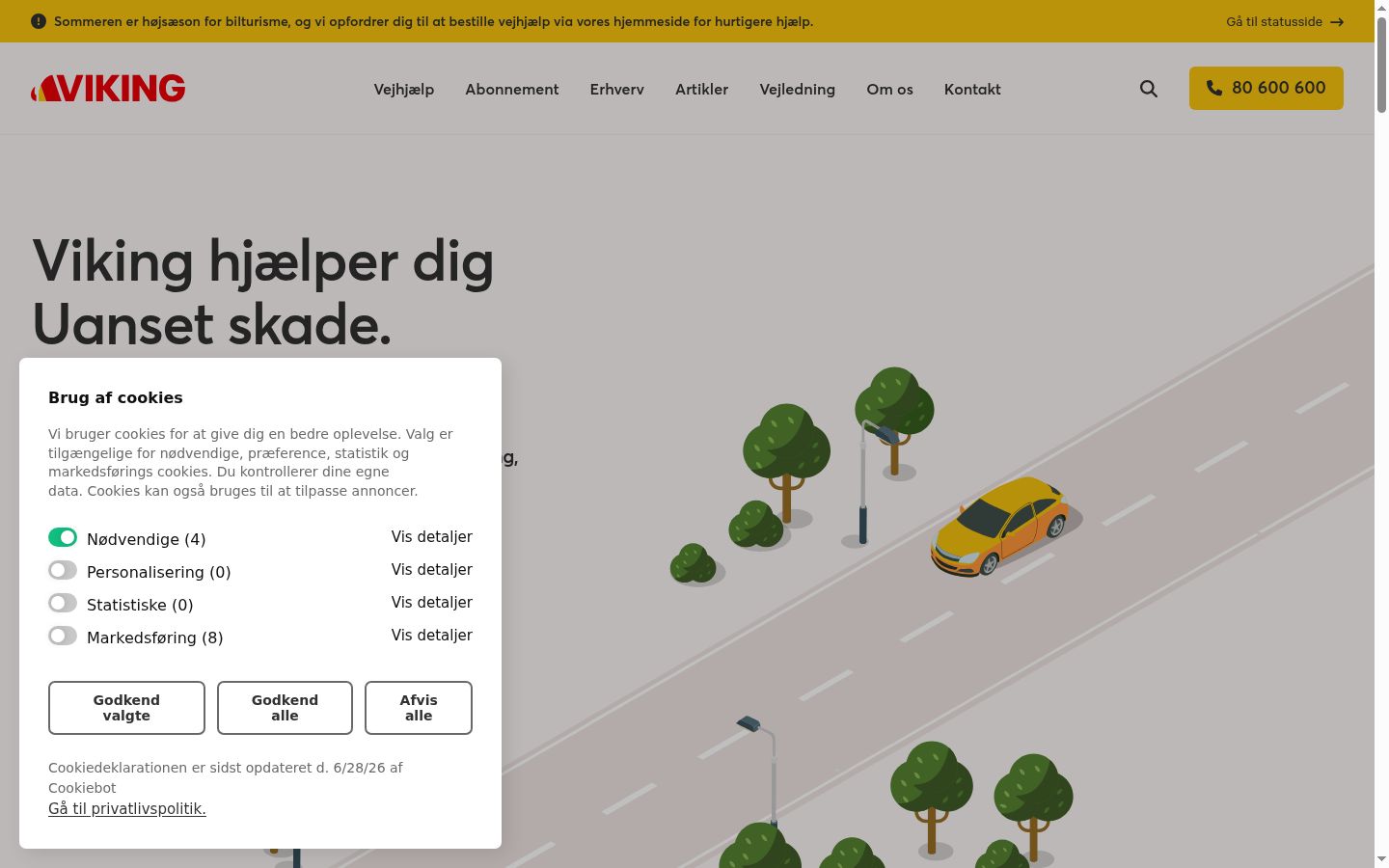1389x868 pixels.
Task: Open the Vejledning menu item
Action: 798,89
